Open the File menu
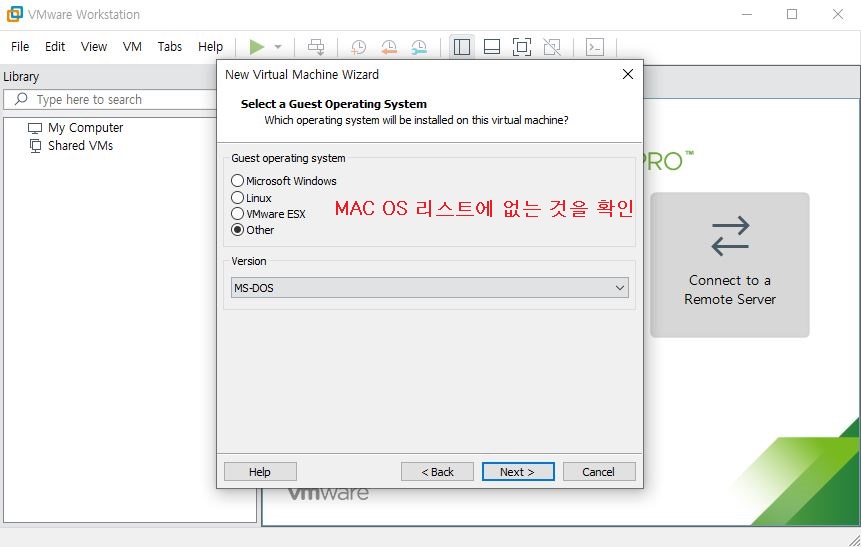The image size is (861, 547). (20, 47)
